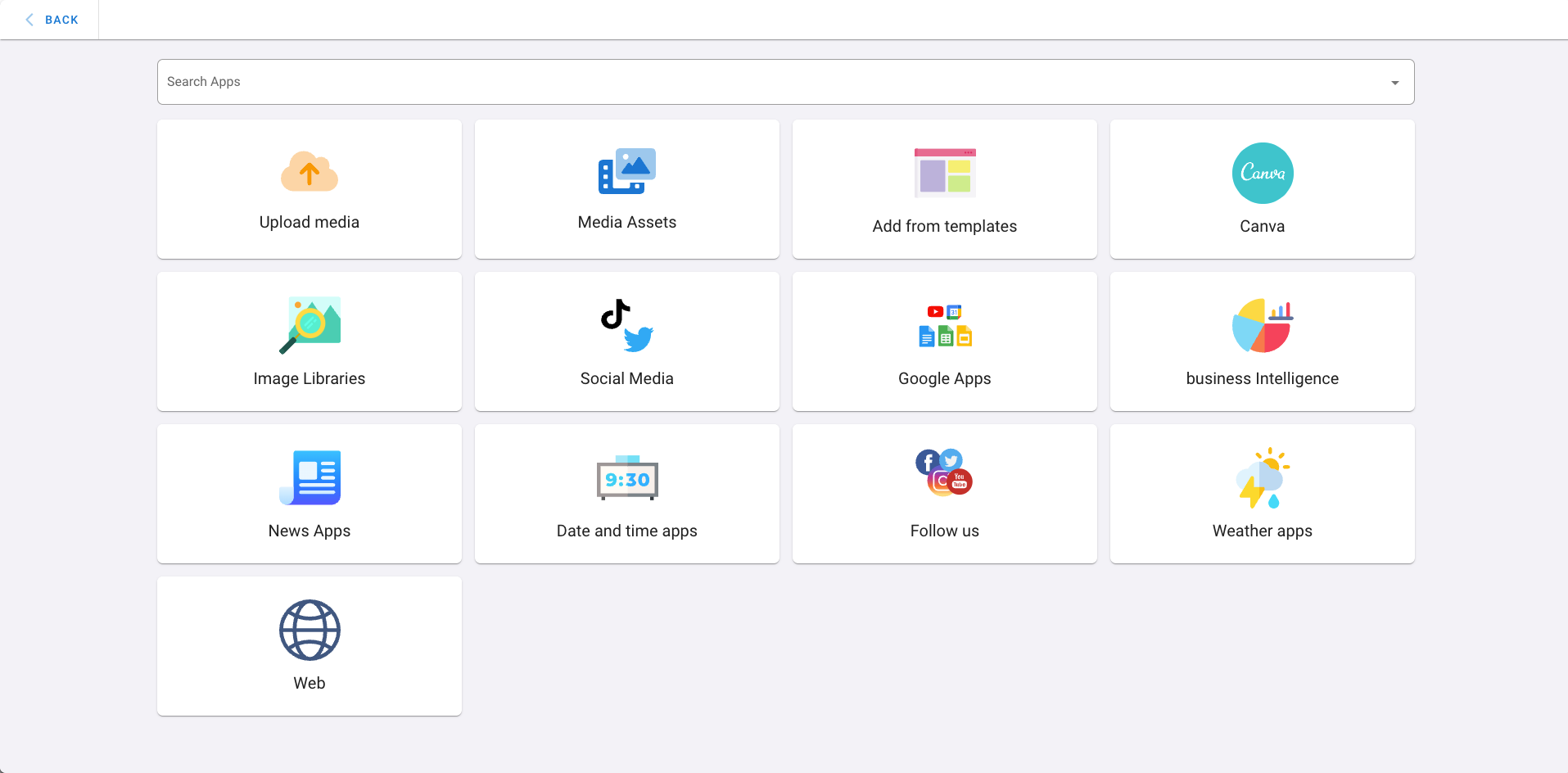
Task: Go back using the BACK link
Action: click(x=61, y=20)
